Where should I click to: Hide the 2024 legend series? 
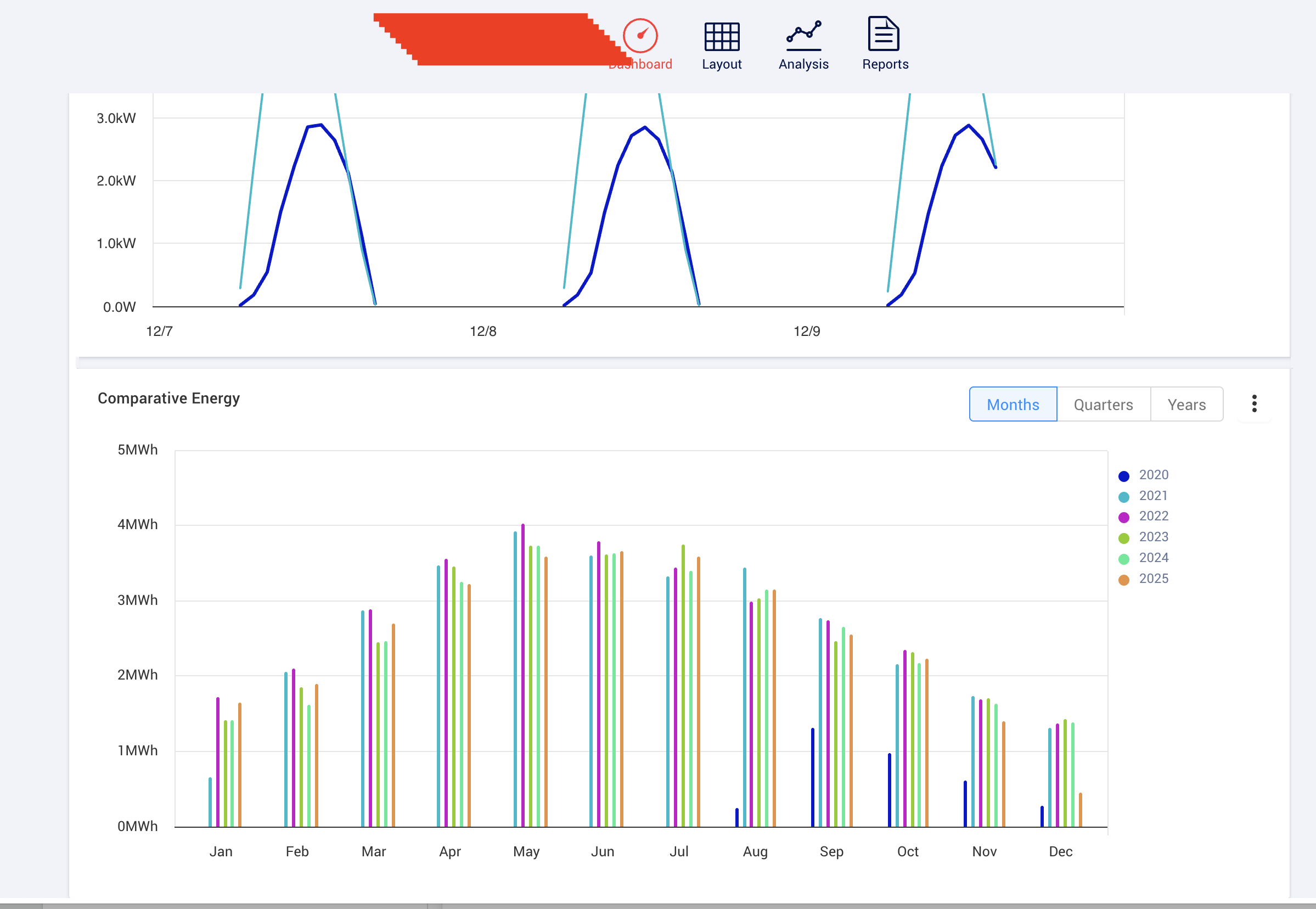[x=1152, y=558]
